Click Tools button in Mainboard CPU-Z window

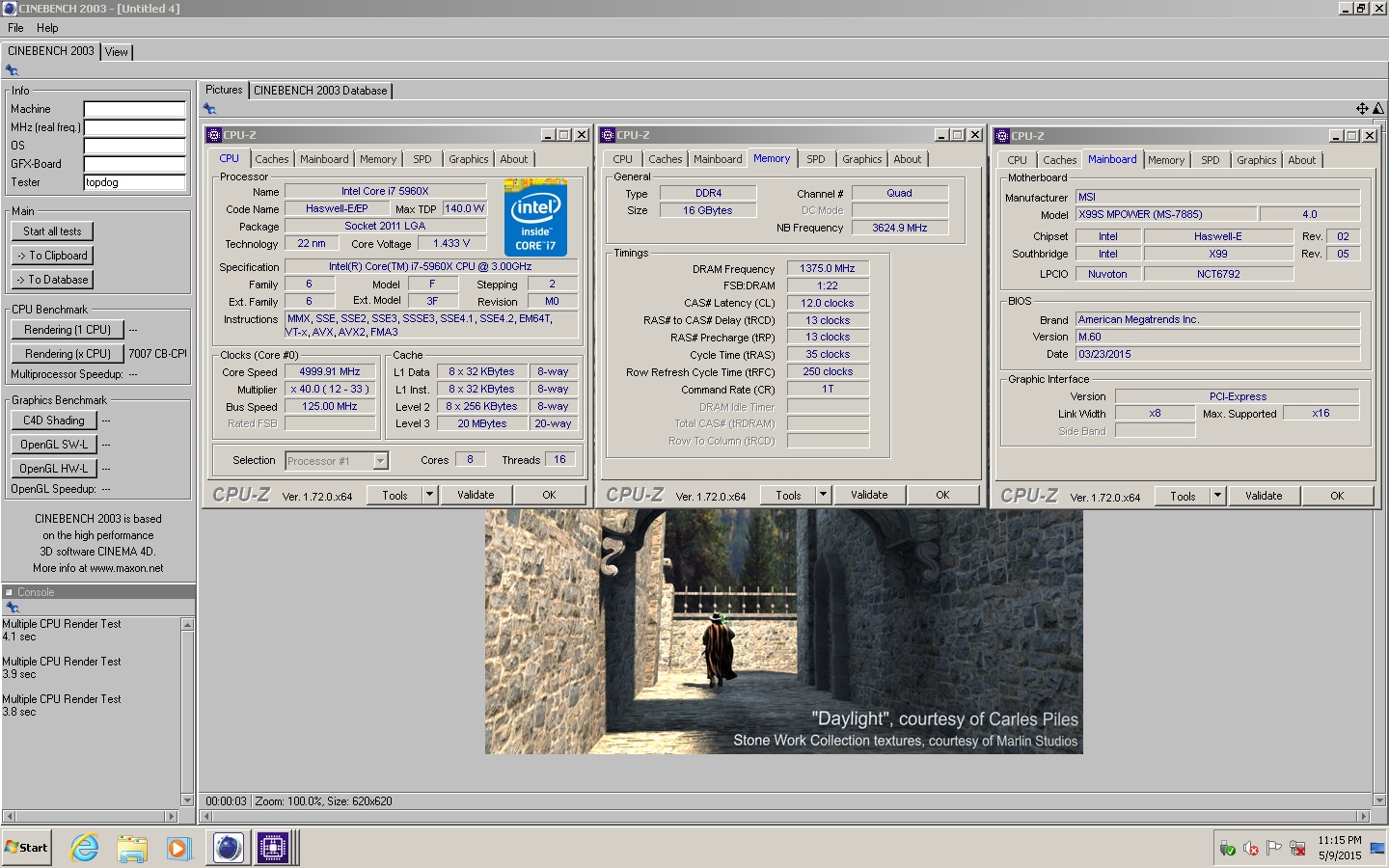1183,496
